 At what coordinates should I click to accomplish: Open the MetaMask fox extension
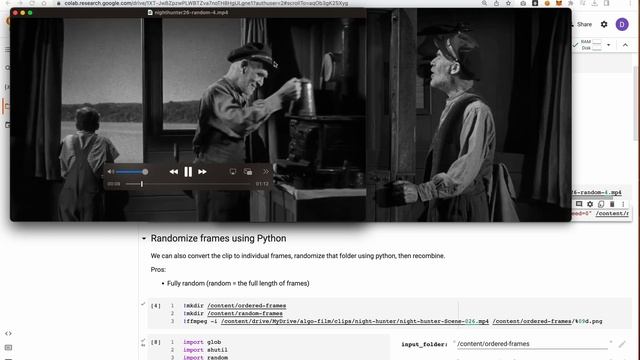pos(559,3)
